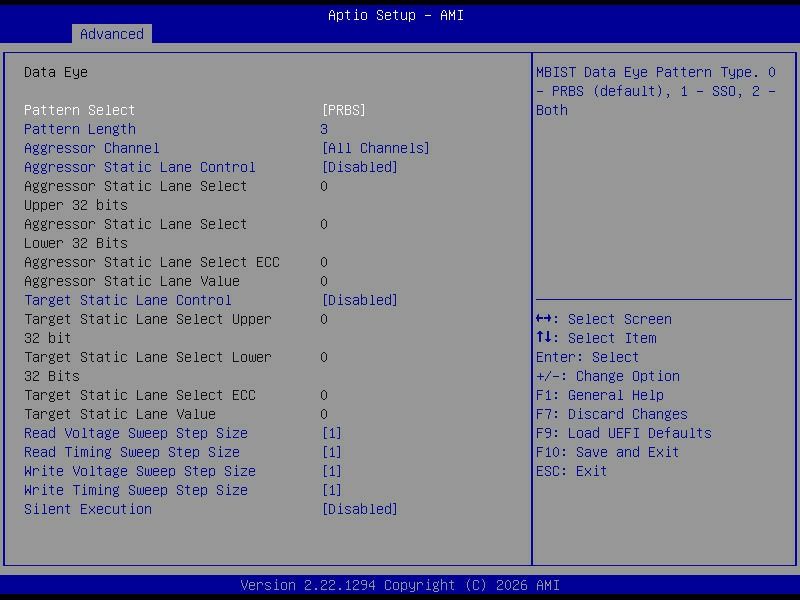
Task: Select the Pattern Length setting
Action: click(x=80, y=129)
